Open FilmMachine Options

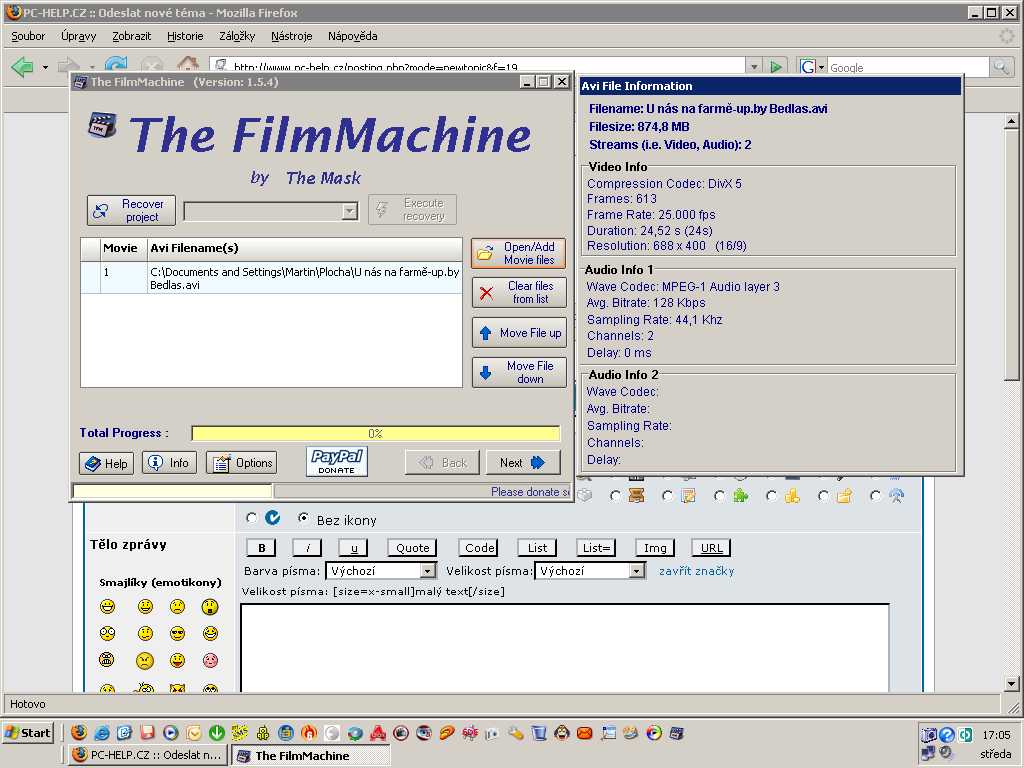click(241, 463)
